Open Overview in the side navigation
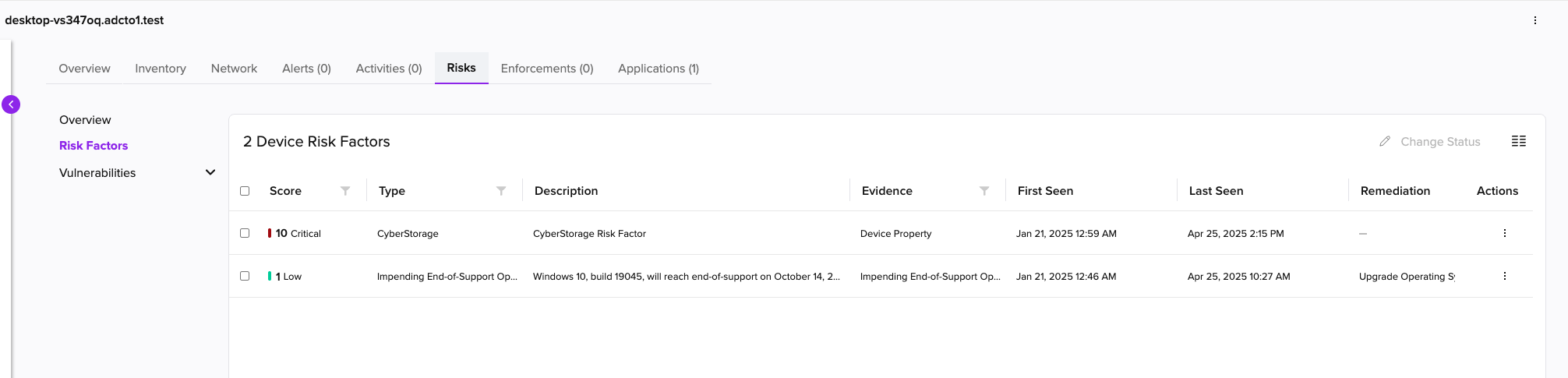Image resolution: width=1568 pixels, height=378 pixels. point(85,120)
